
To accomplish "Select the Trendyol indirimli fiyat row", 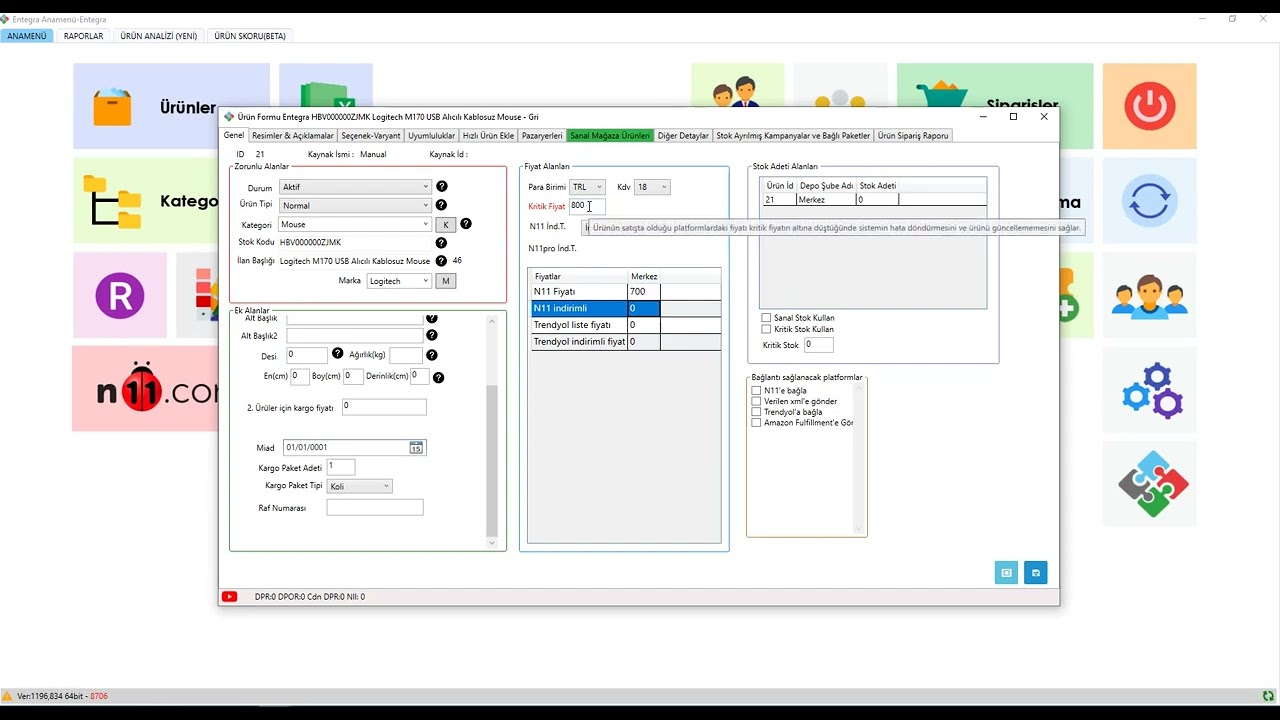I will (x=626, y=342).
